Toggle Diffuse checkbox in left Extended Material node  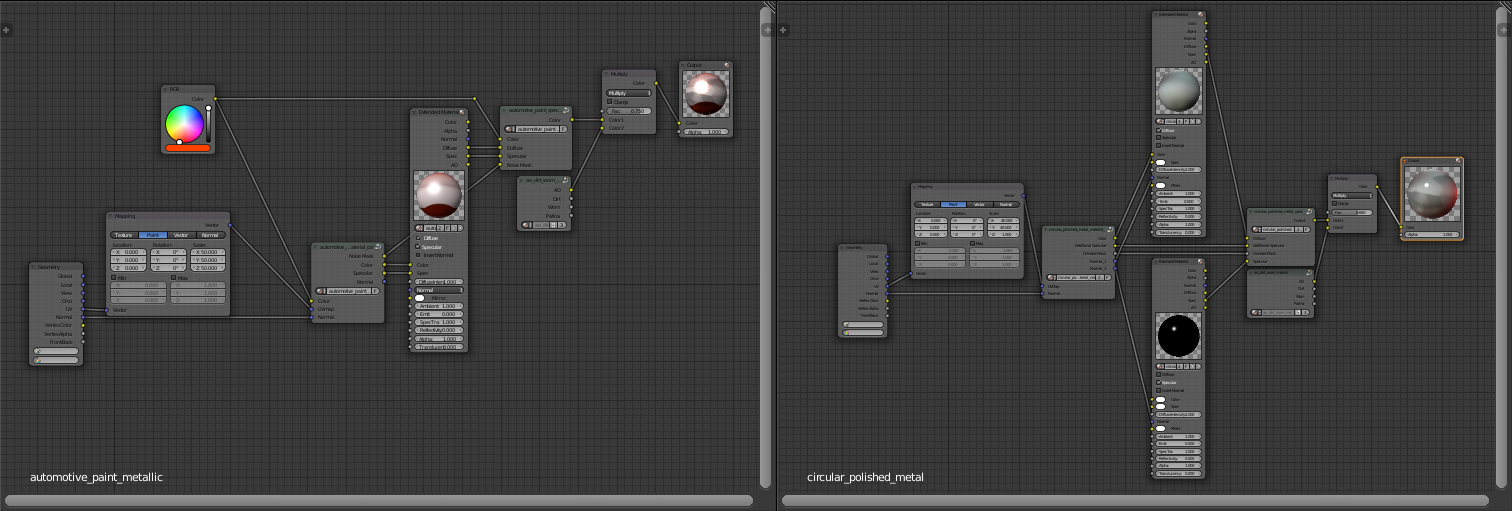coord(418,238)
